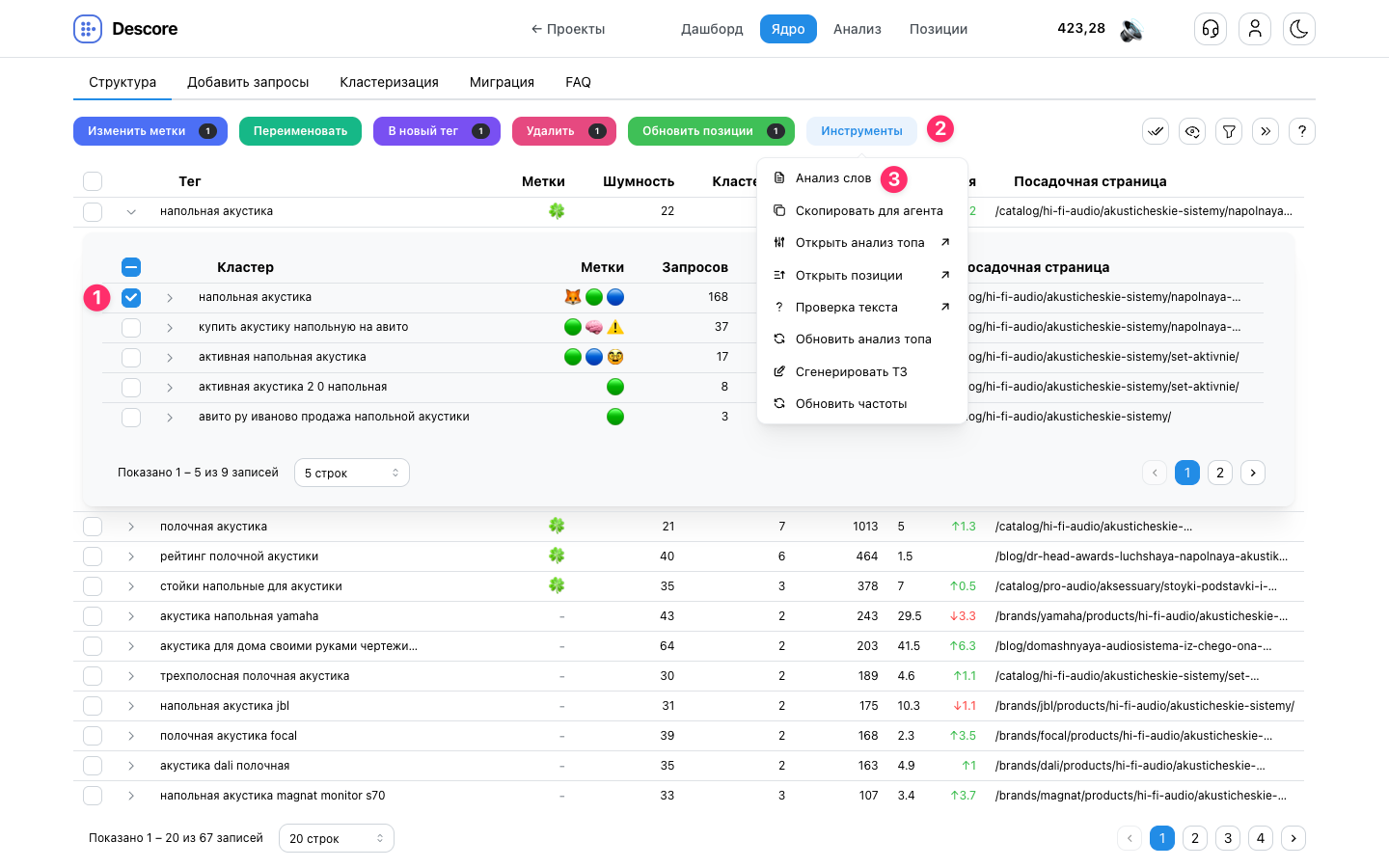Uncheck the напольная акустика cluster checkbox
This screenshot has width=1389, height=868.
pyautogui.click(x=131, y=298)
